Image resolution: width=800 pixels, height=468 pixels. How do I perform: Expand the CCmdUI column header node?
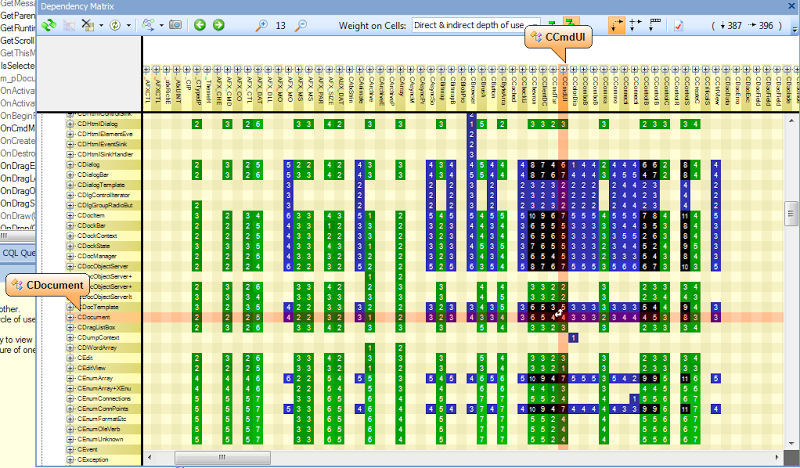[x=563, y=69]
